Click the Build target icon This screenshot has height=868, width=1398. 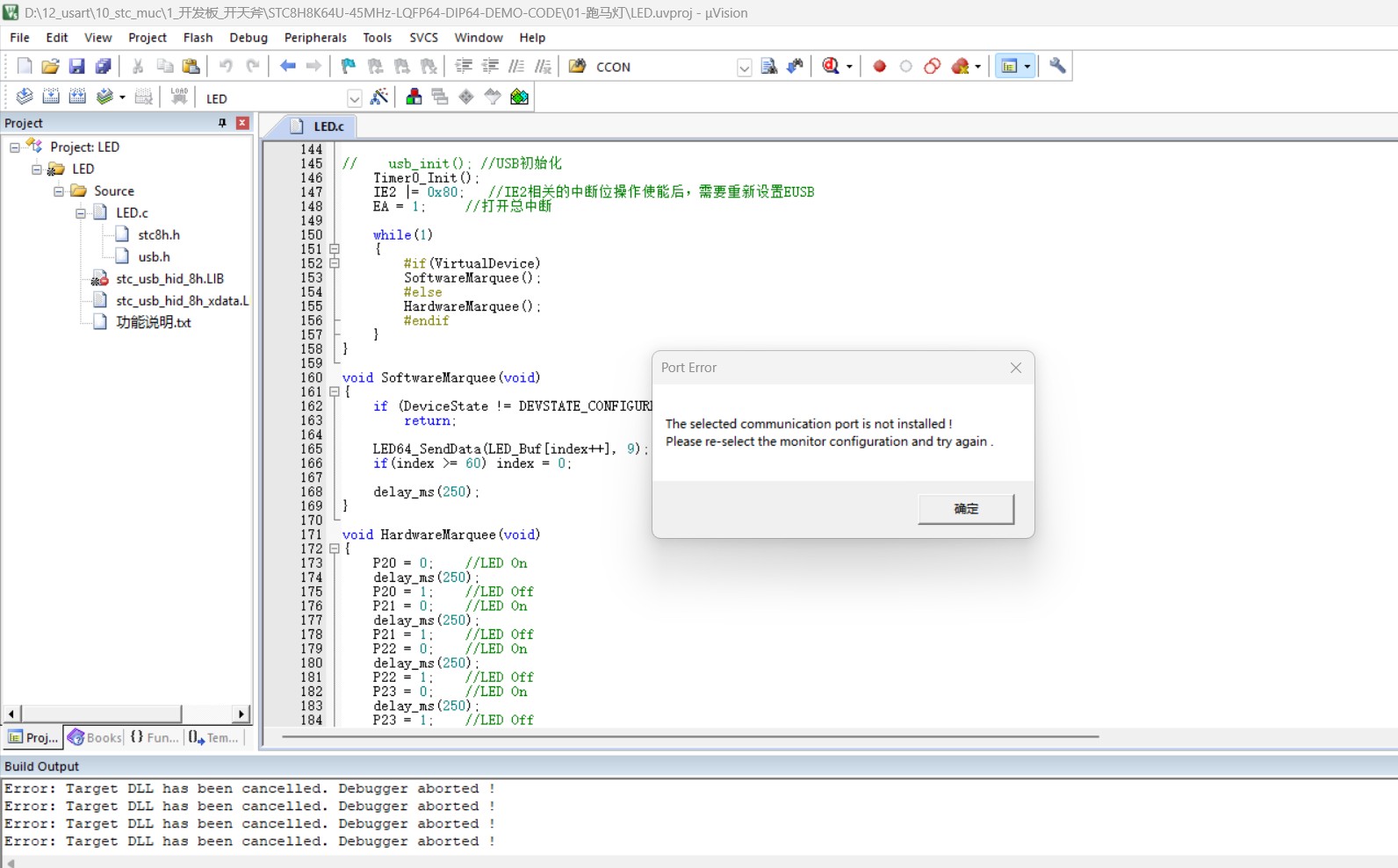[x=51, y=97]
